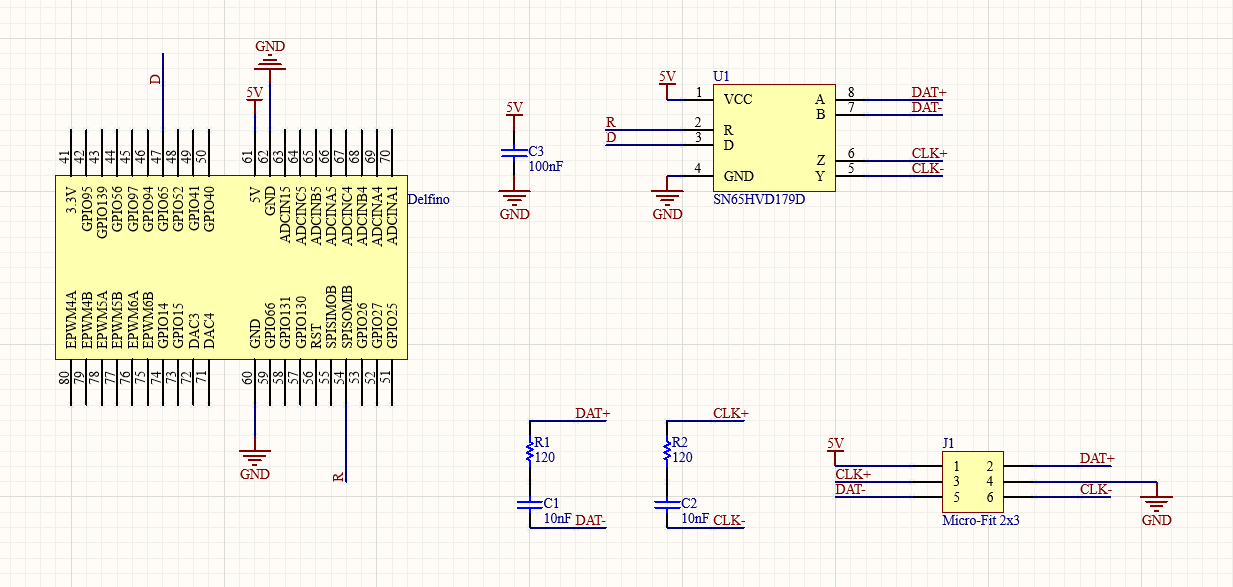Screen dimensions: 1233x587
Task: Click the yellow Delfino component body
Action: pos(230,268)
